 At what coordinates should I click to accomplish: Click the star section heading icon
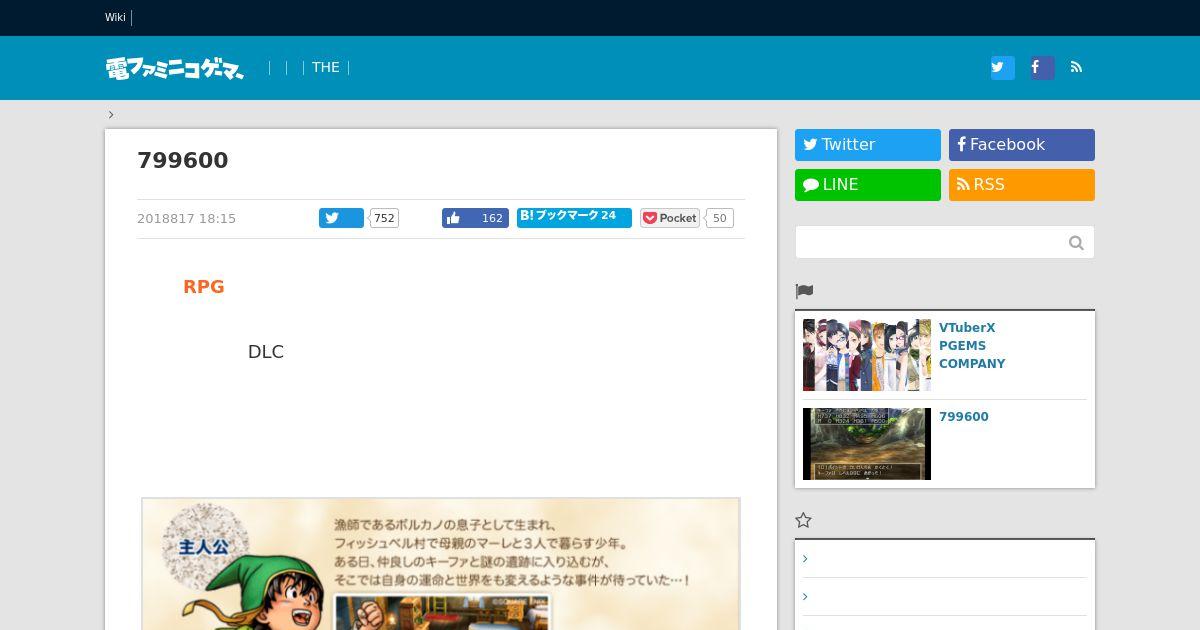pos(803,520)
